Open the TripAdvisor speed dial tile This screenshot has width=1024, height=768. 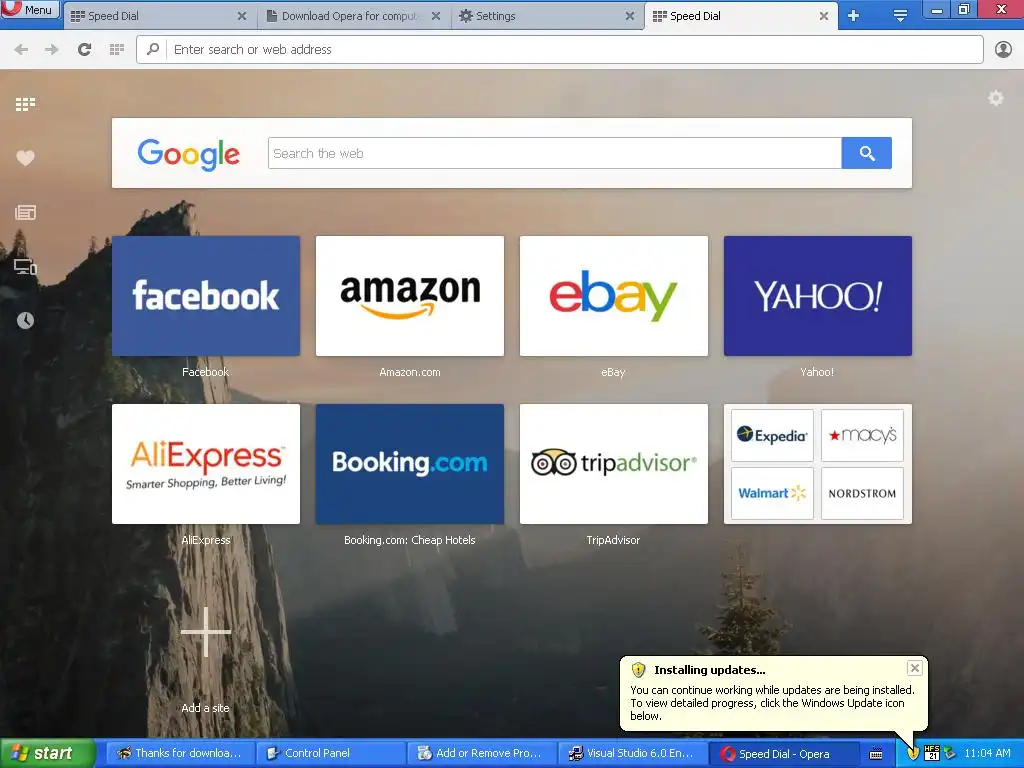coord(613,464)
